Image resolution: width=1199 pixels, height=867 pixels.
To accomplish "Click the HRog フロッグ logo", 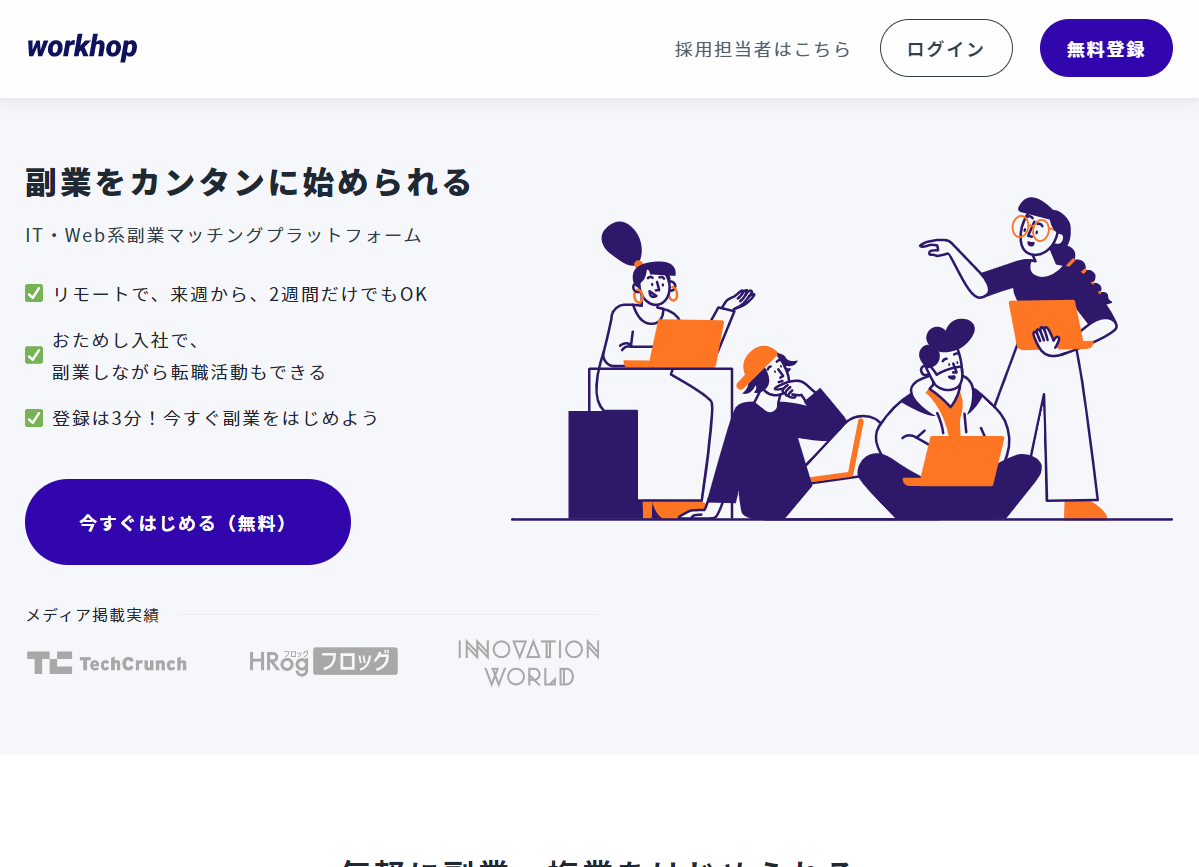I will tap(323, 661).
